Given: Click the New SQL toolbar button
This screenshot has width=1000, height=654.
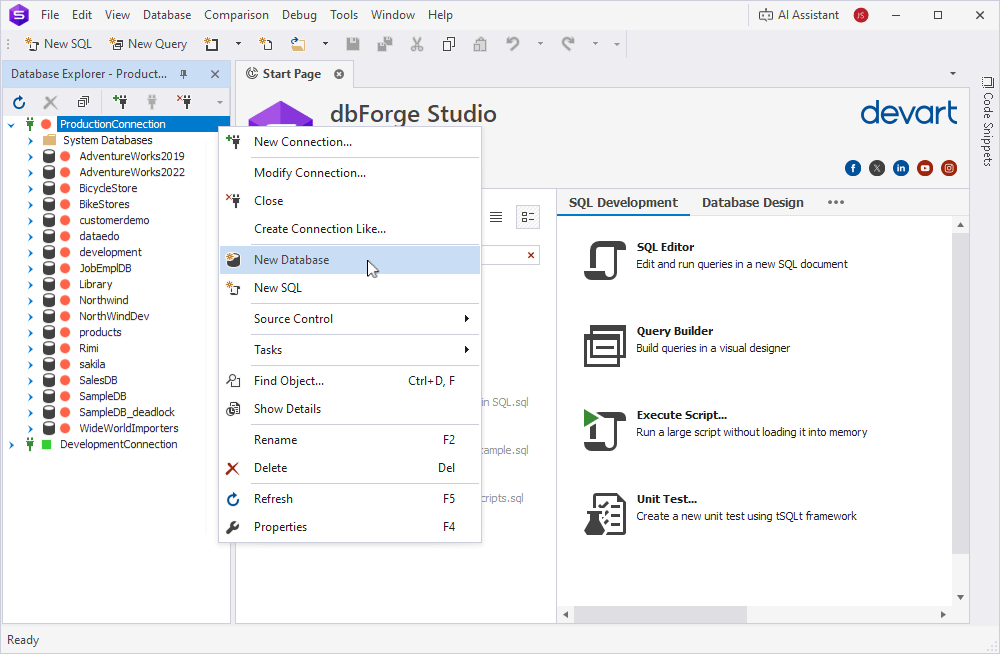Looking at the screenshot, I should click(58, 44).
